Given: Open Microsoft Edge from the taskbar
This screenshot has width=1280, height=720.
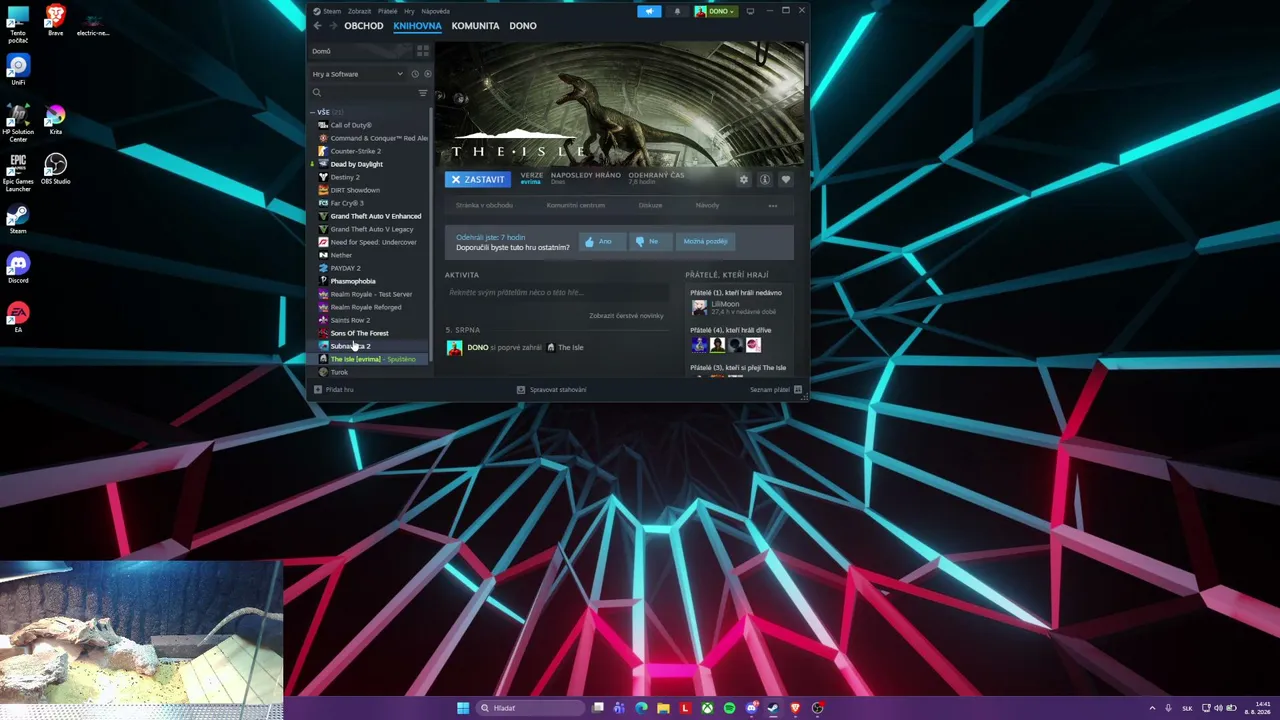Looking at the screenshot, I should pos(641,708).
